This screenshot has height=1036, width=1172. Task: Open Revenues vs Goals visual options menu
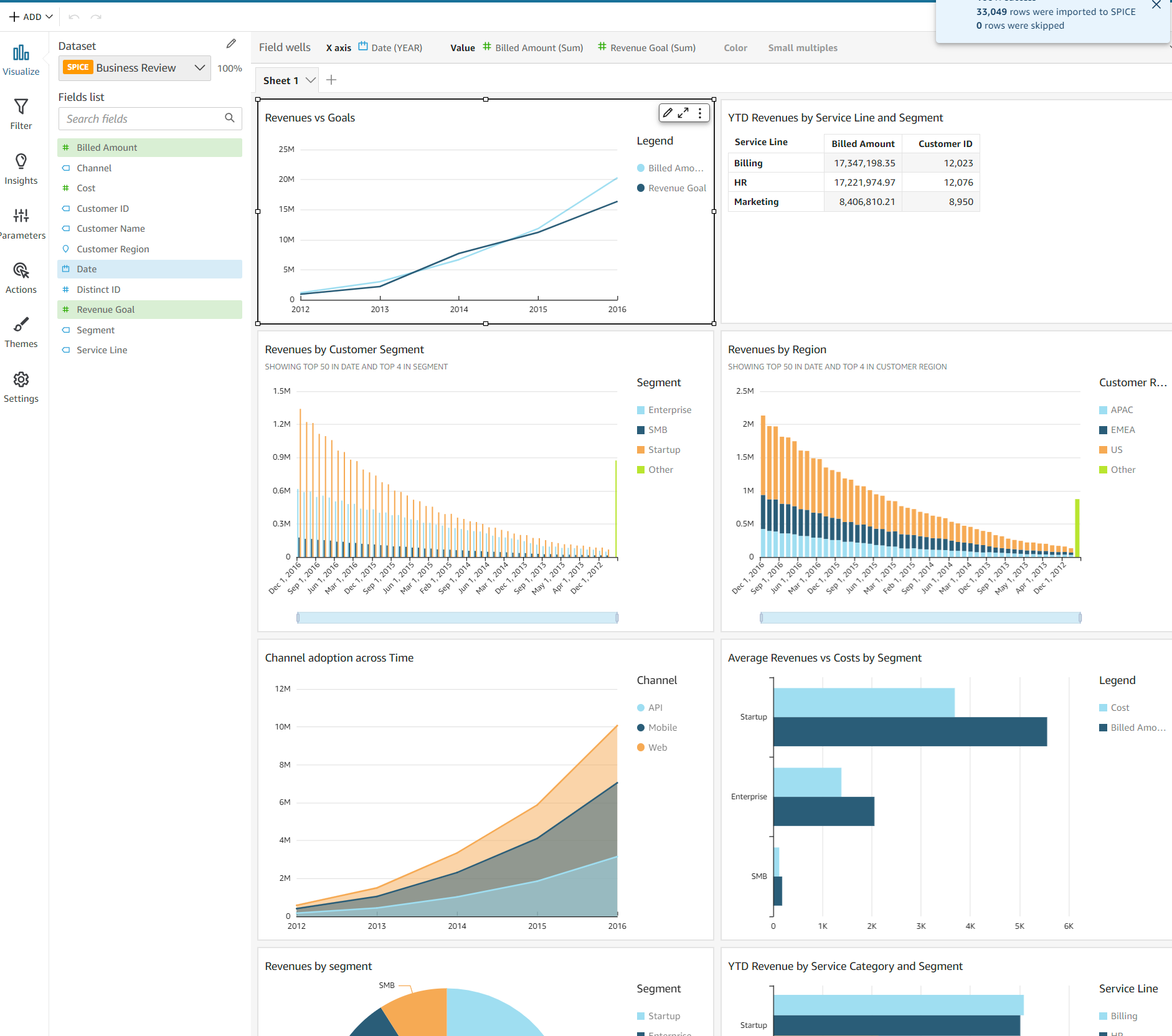(700, 113)
